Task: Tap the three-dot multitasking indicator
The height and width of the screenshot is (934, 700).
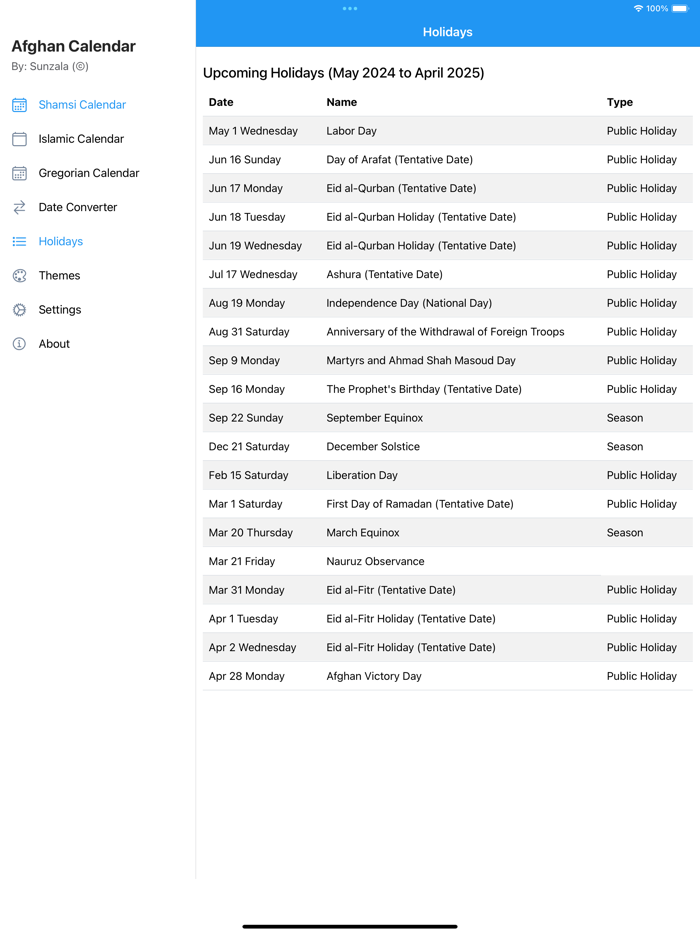Action: [350, 8]
